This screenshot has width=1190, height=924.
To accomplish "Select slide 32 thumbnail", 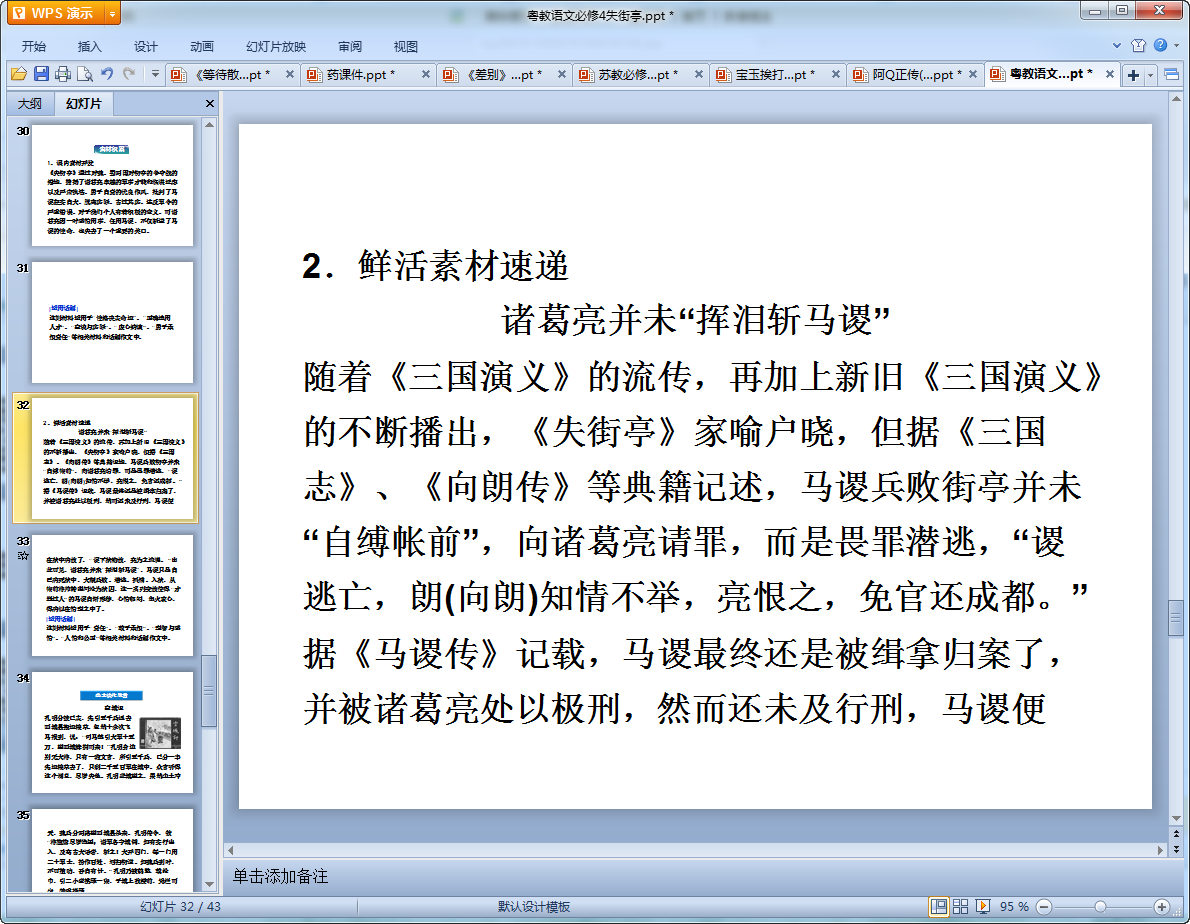I will 112,458.
